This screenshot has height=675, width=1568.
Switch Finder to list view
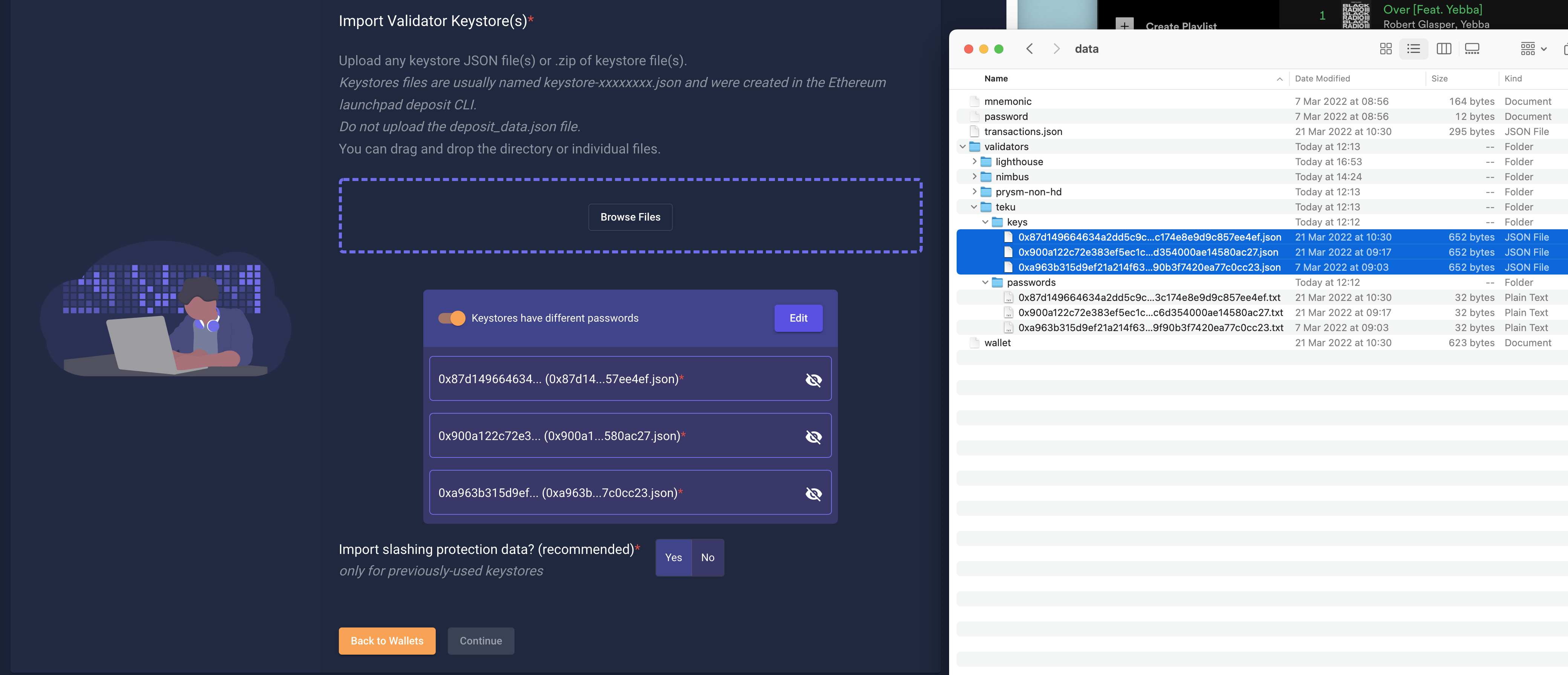(x=1413, y=49)
